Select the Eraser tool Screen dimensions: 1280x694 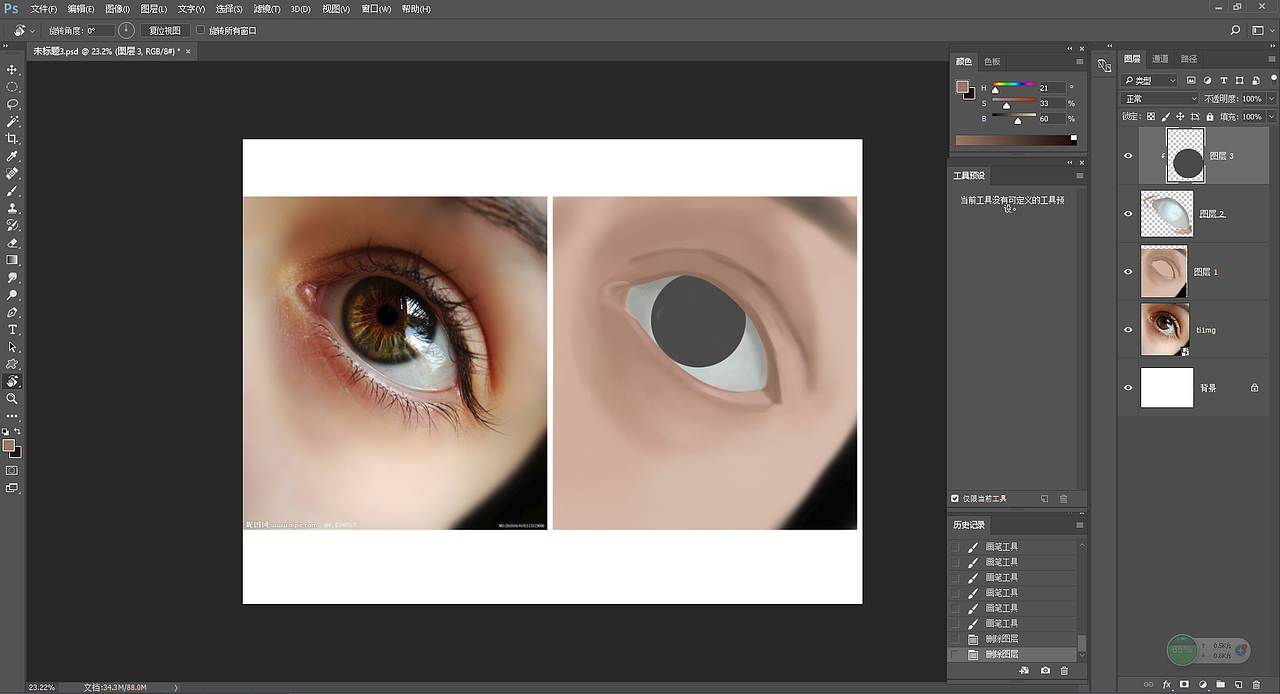13,243
